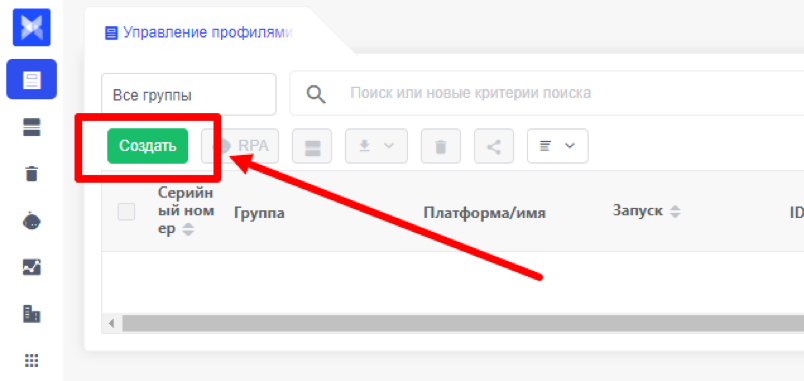Viewport: 804px width, 381px height.
Task: Click the green Создать button
Action: pyautogui.click(x=148, y=146)
